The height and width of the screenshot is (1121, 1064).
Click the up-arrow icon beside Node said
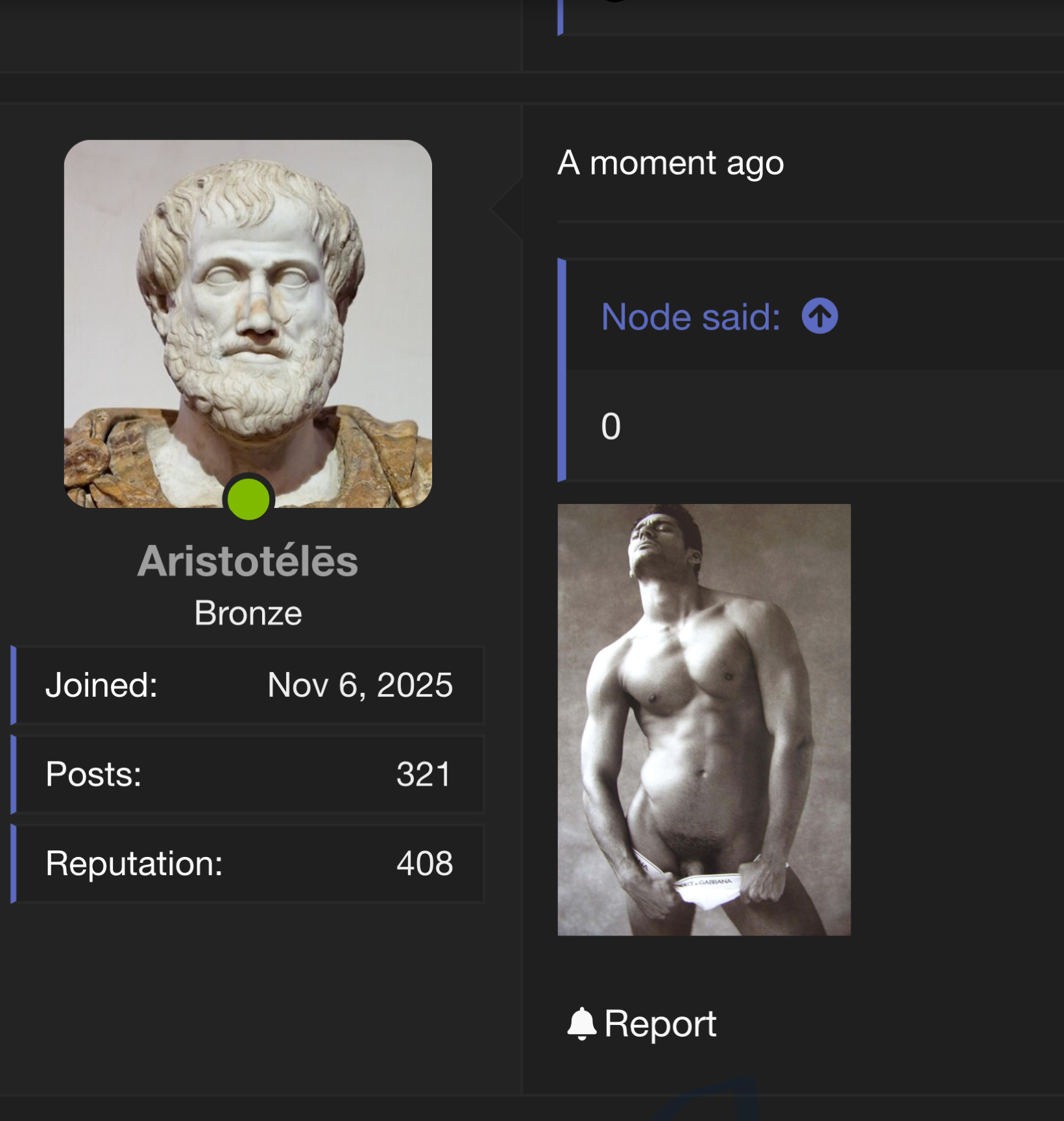pos(819,317)
